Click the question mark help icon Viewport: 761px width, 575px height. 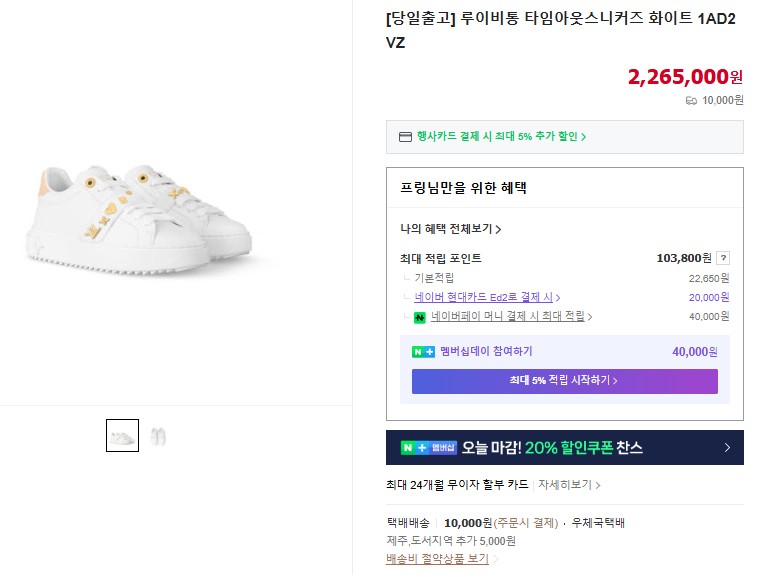click(723, 258)
